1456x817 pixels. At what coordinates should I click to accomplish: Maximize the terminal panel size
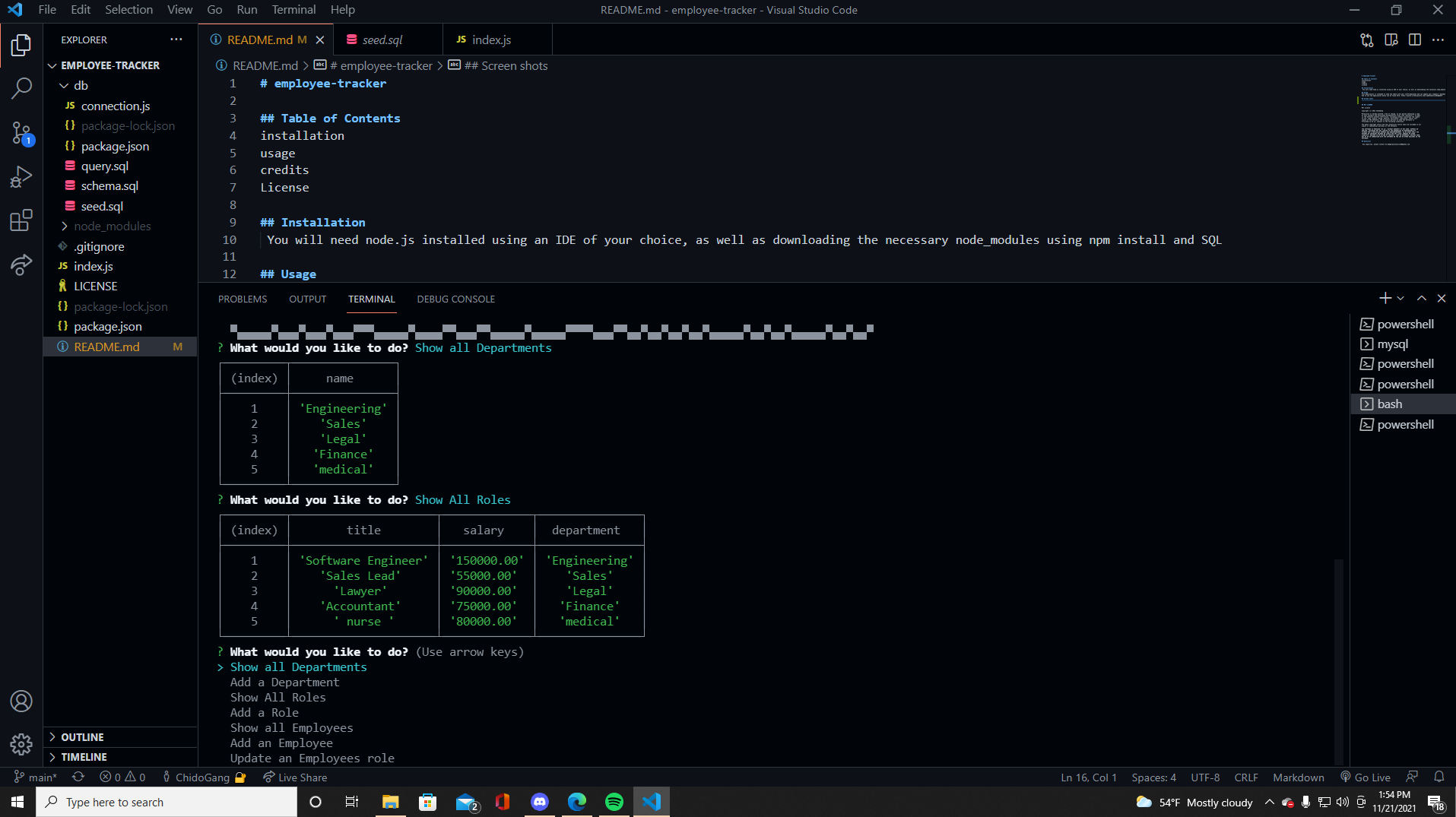click(1422, 299)
